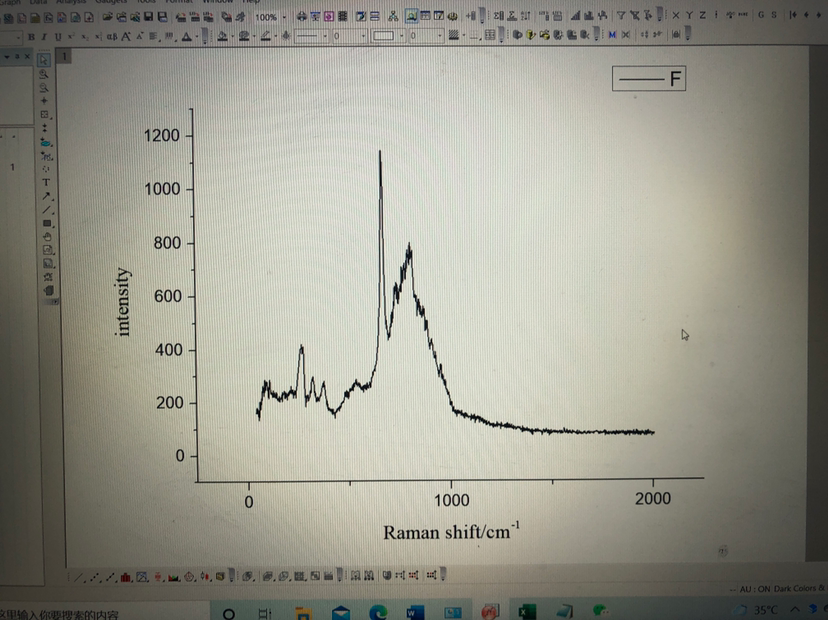The height and width of the screenshot is (620, 828).
Task: Click the Font Color A button
Action: point(186,36)
